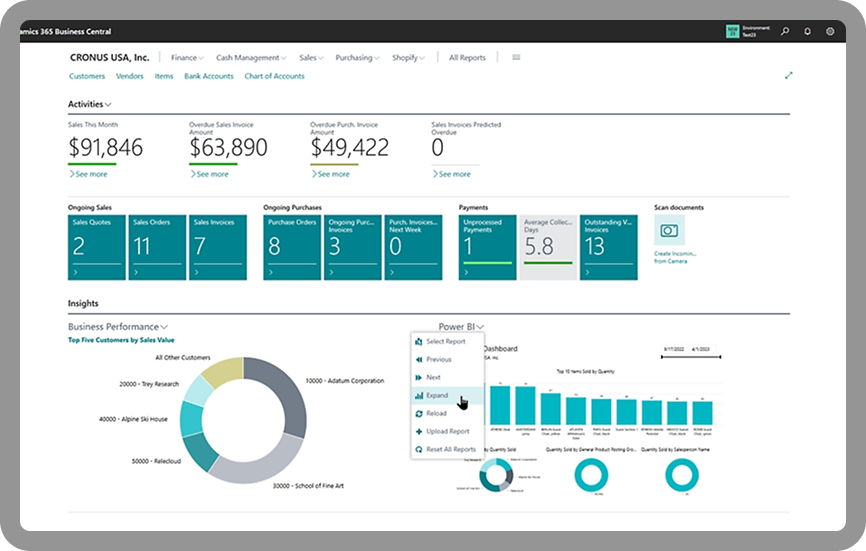Open the Purchasing dropdown menu

point(357,57)
